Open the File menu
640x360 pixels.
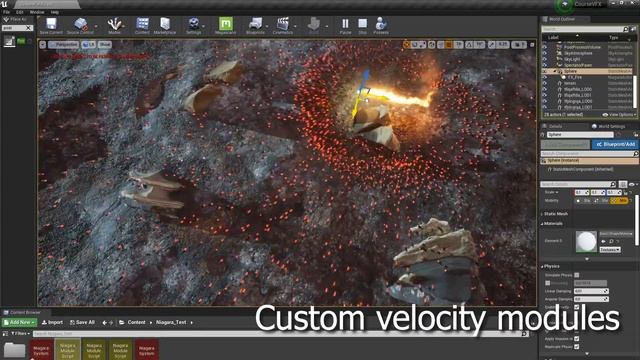(x=7, y=12)
